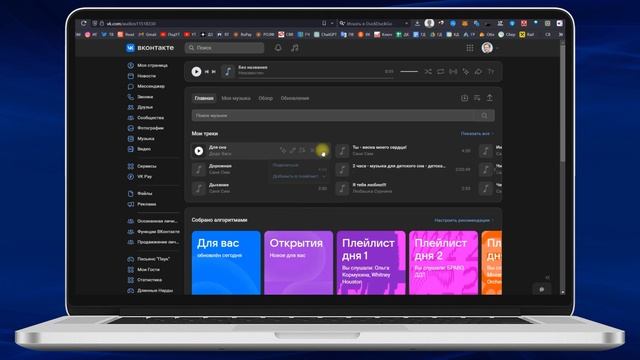Click the browser address bar with vk.com

[212, 24]
